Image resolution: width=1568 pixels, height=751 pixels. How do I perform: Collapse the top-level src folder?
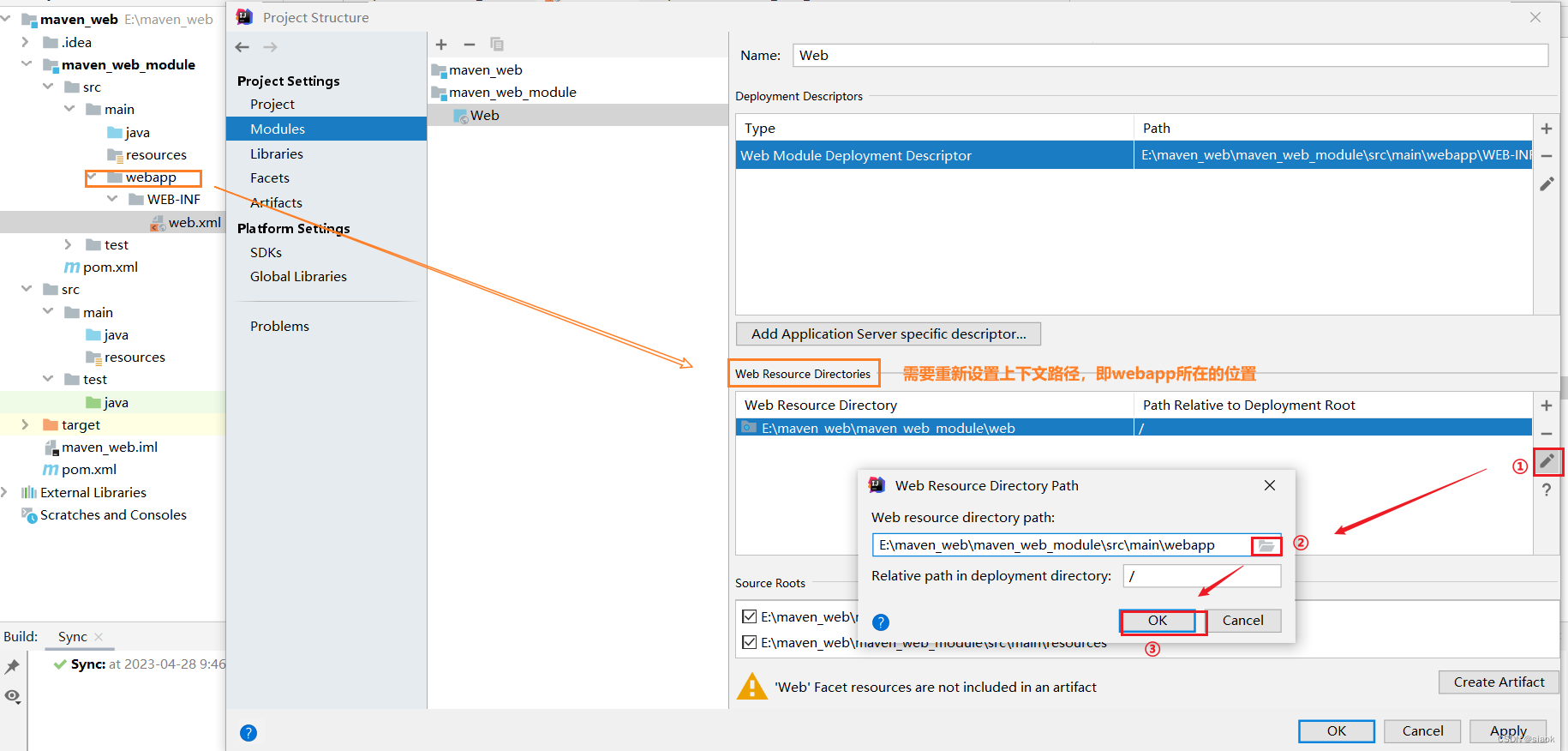tap(27, 289)
